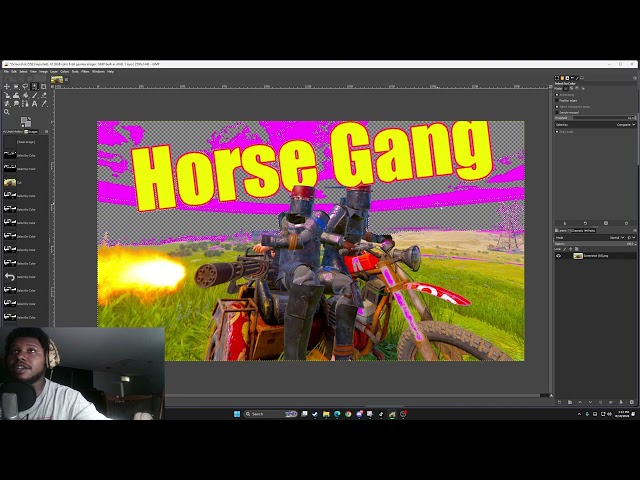Open the Tool Options tab configuration menu
Image resolution: width=640 pixels, height=480 pixels.
(x=635, y=78)
